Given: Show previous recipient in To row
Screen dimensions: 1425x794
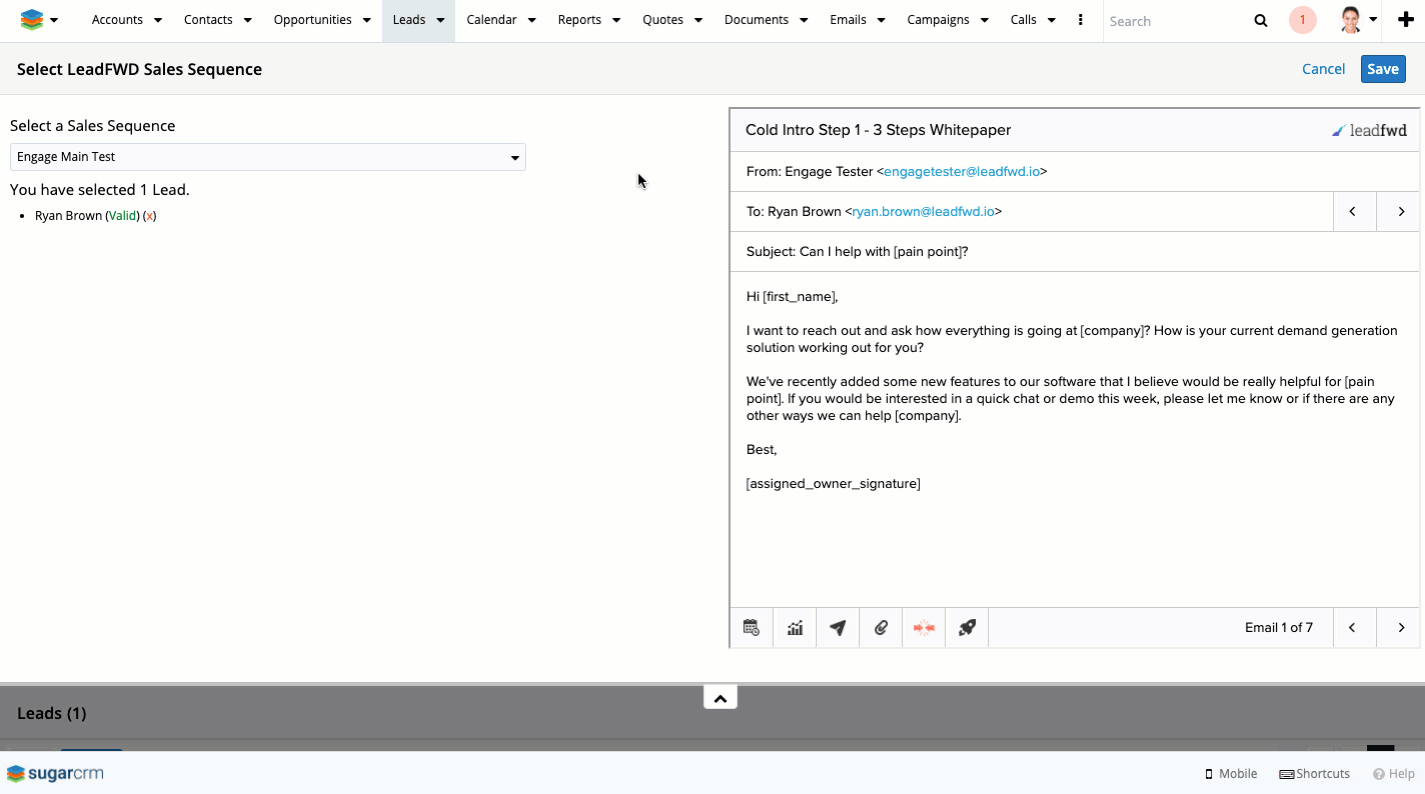Looking at the screenshot, I should (1352, 211).
